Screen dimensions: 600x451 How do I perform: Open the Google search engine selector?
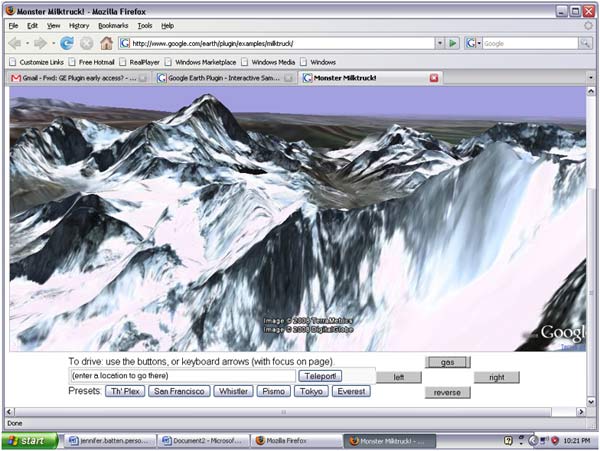tap(473, 43)
